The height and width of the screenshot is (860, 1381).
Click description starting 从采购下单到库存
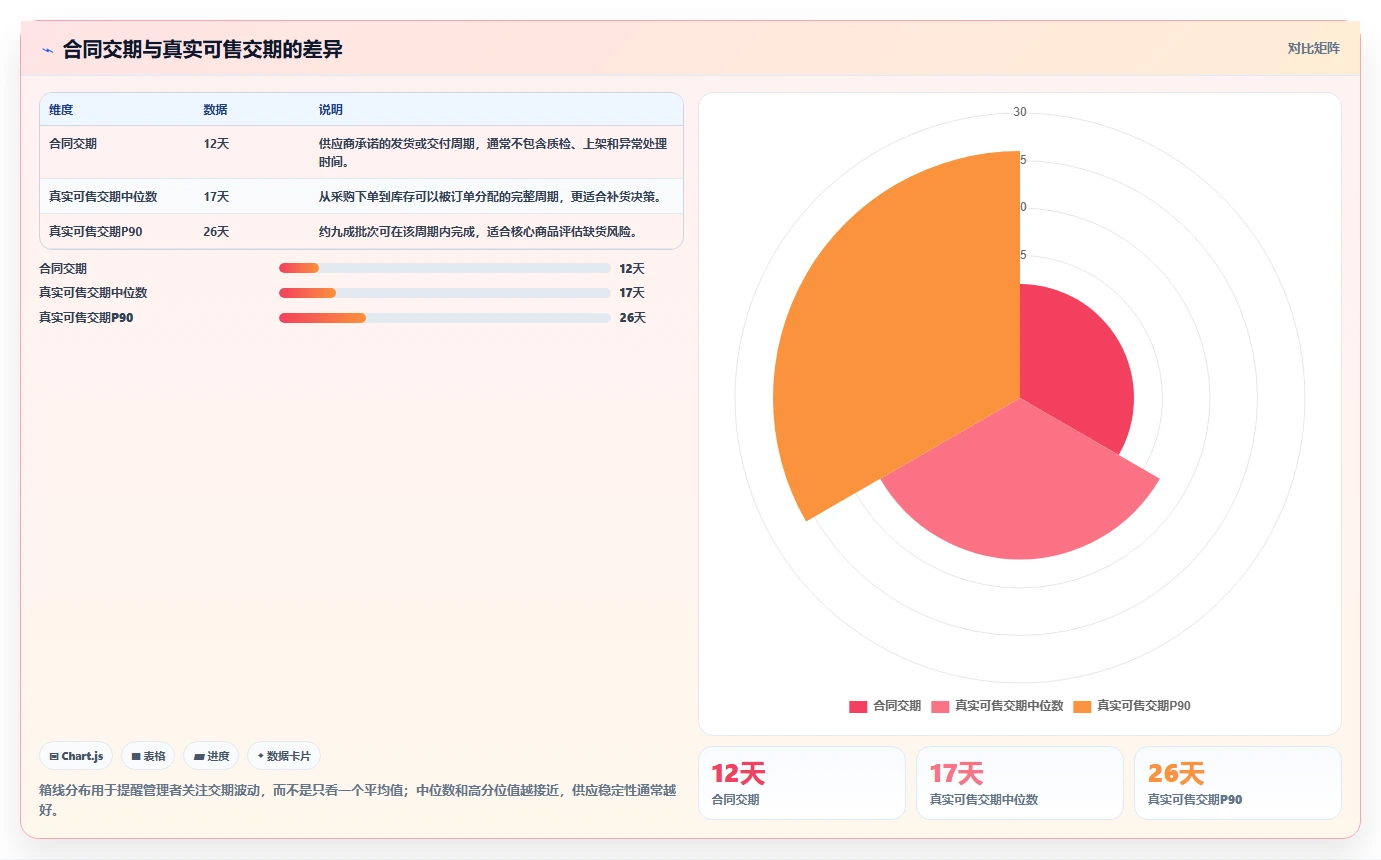(x=490, y=197)
